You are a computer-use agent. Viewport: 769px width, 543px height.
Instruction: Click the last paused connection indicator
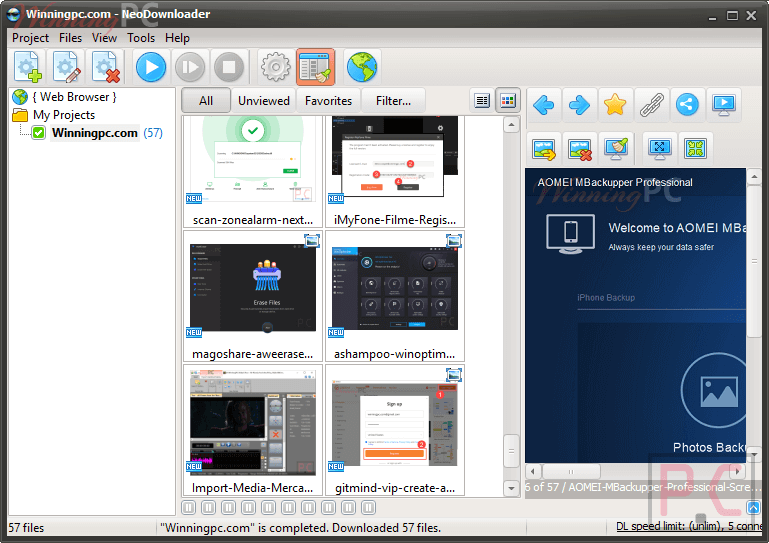coord(368,507)
